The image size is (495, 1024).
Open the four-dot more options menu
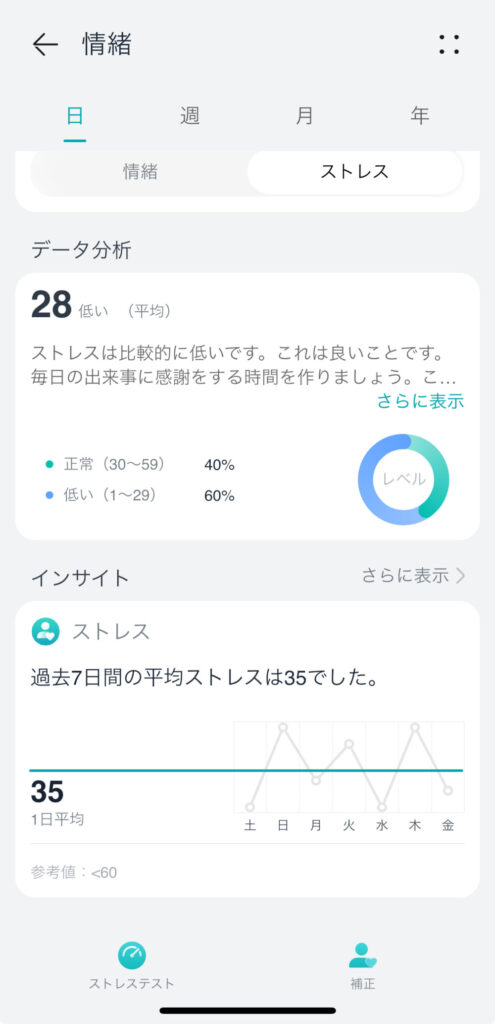tap(449, 44)
